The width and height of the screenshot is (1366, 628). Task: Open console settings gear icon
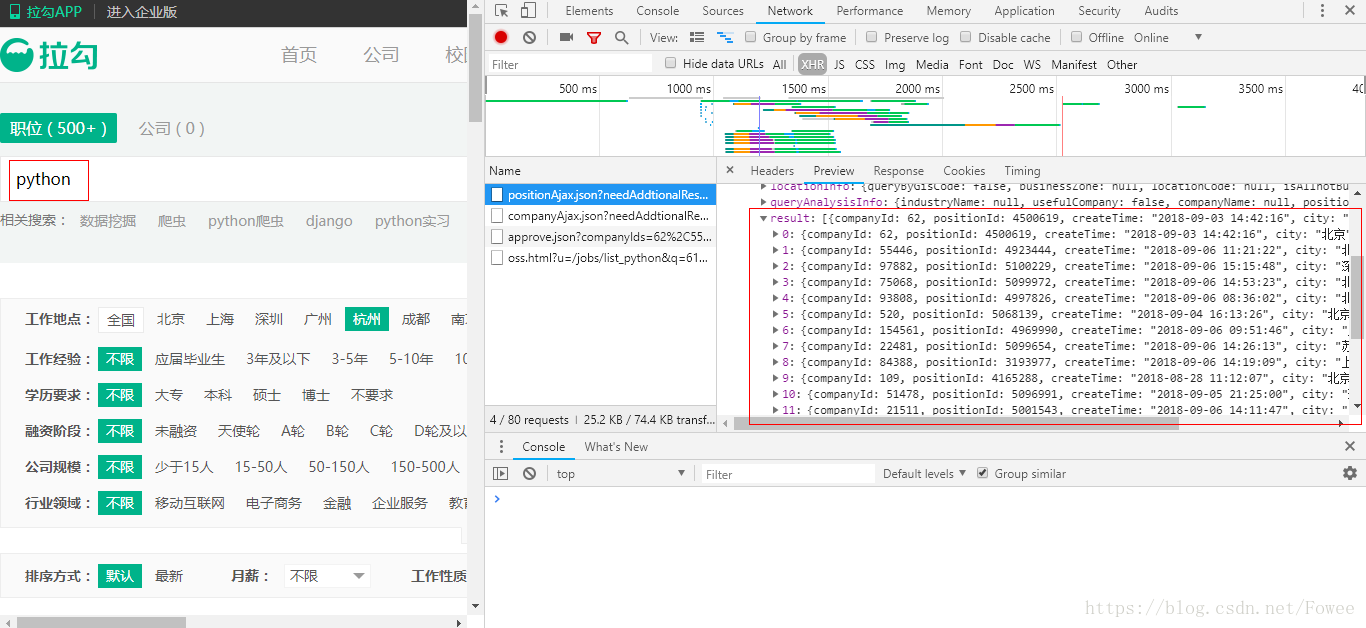pos(1350,473)
